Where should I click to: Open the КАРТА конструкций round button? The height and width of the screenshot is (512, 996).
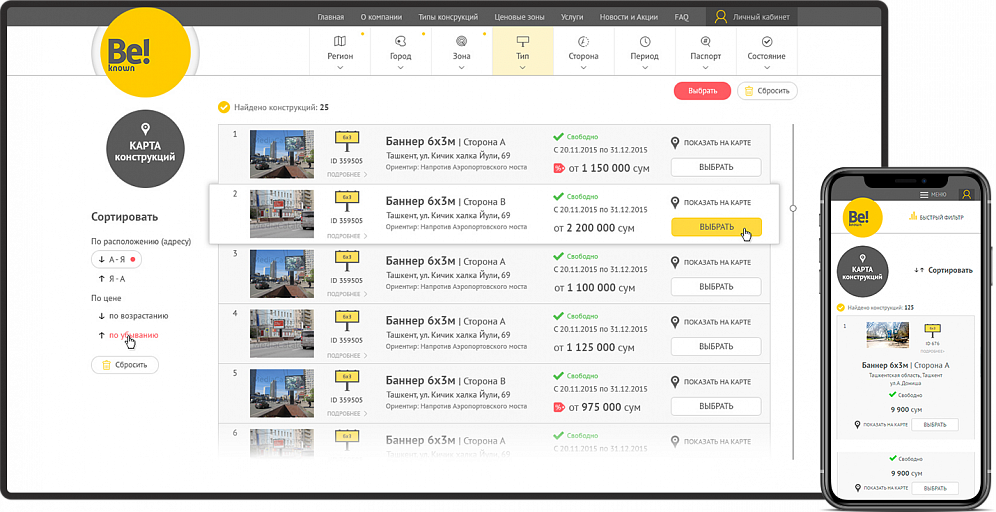(145, 149)
